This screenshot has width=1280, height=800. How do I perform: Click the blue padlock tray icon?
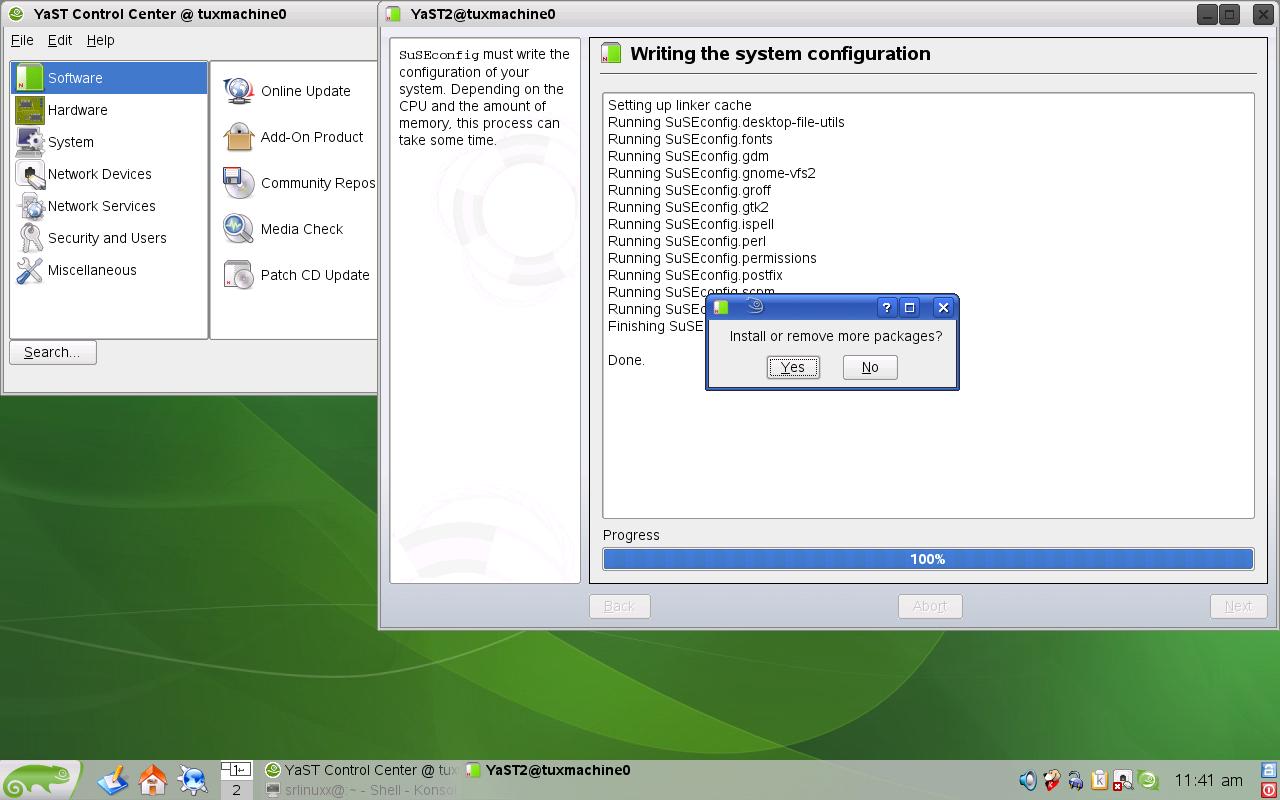(1075, 780)
